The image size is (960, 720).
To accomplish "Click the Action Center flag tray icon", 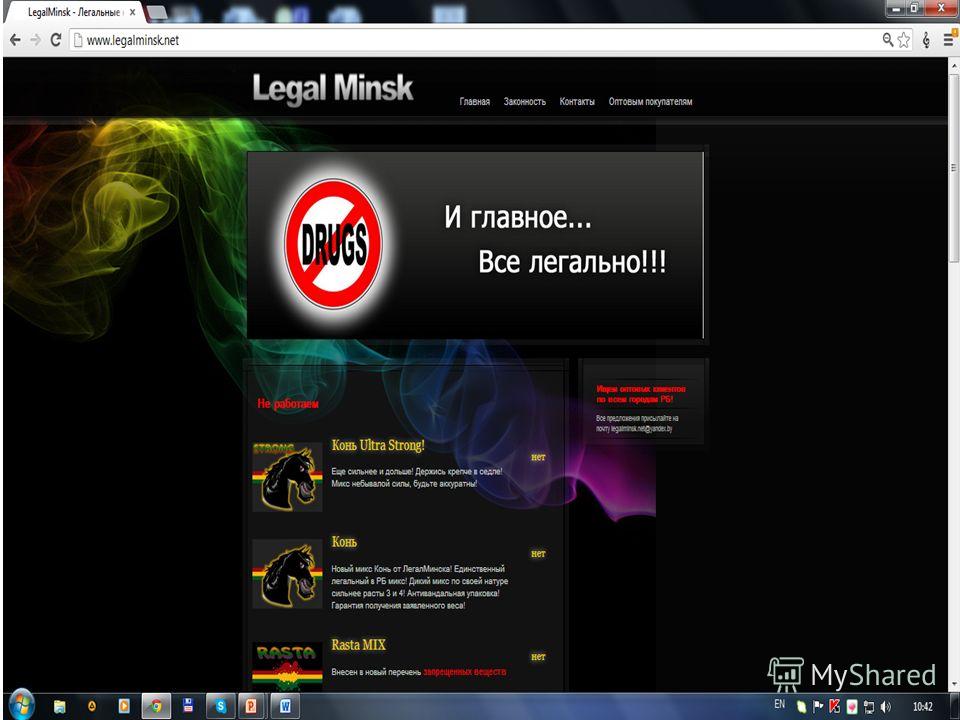I will [818, 707].
